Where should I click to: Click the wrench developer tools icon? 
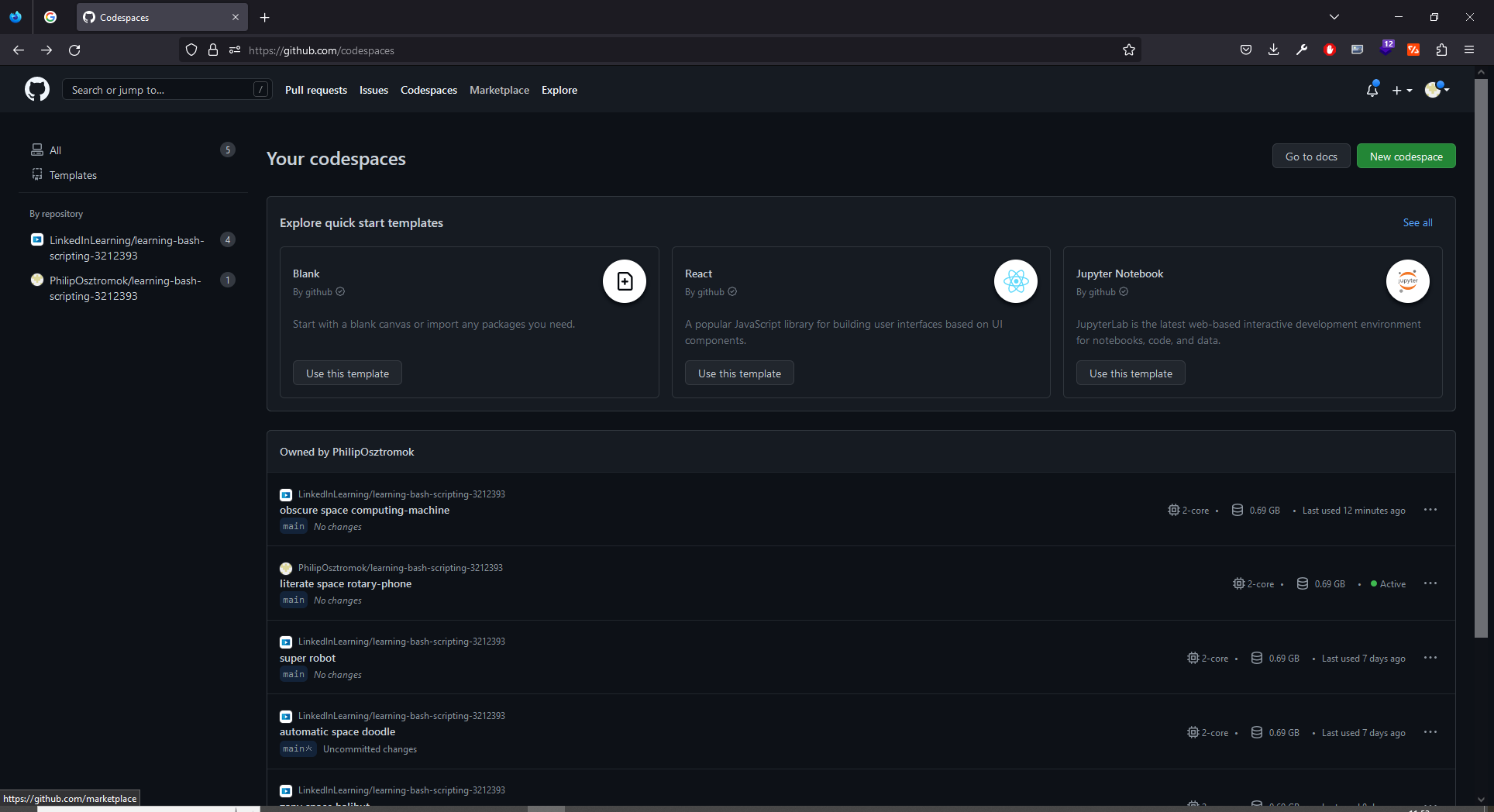(1302, 50)
